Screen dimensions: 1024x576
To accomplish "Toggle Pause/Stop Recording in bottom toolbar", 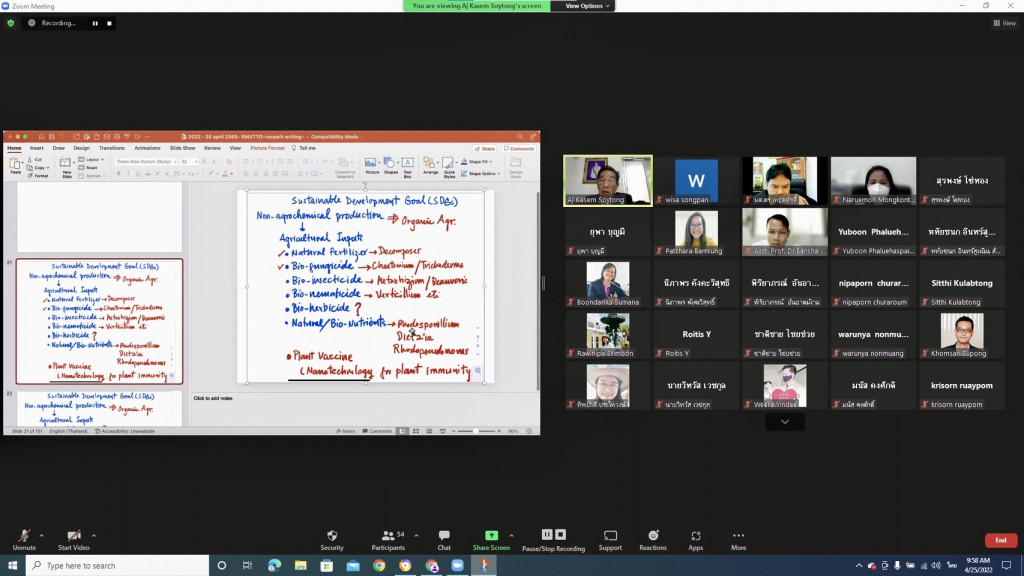I will (x=553, y=537).
